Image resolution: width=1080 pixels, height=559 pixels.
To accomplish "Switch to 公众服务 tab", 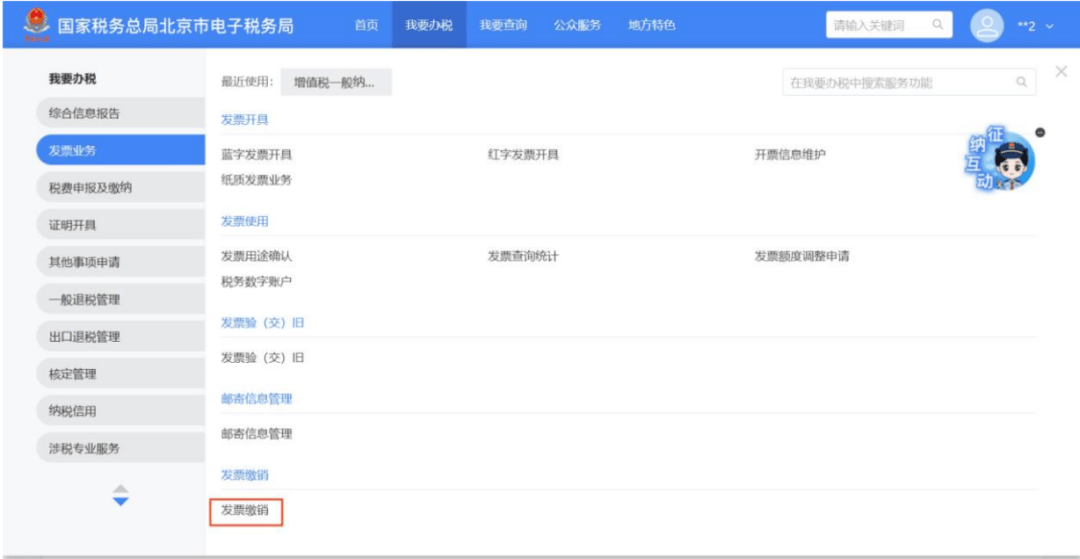I will (x=577, y=25).
